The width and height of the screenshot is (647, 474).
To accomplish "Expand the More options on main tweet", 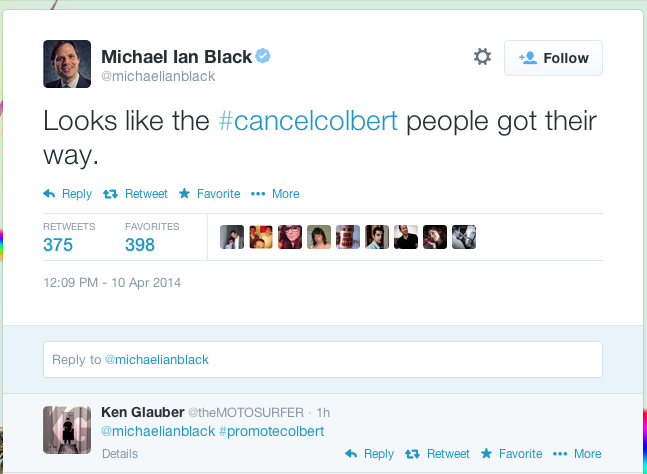I will tap(275, 194).
